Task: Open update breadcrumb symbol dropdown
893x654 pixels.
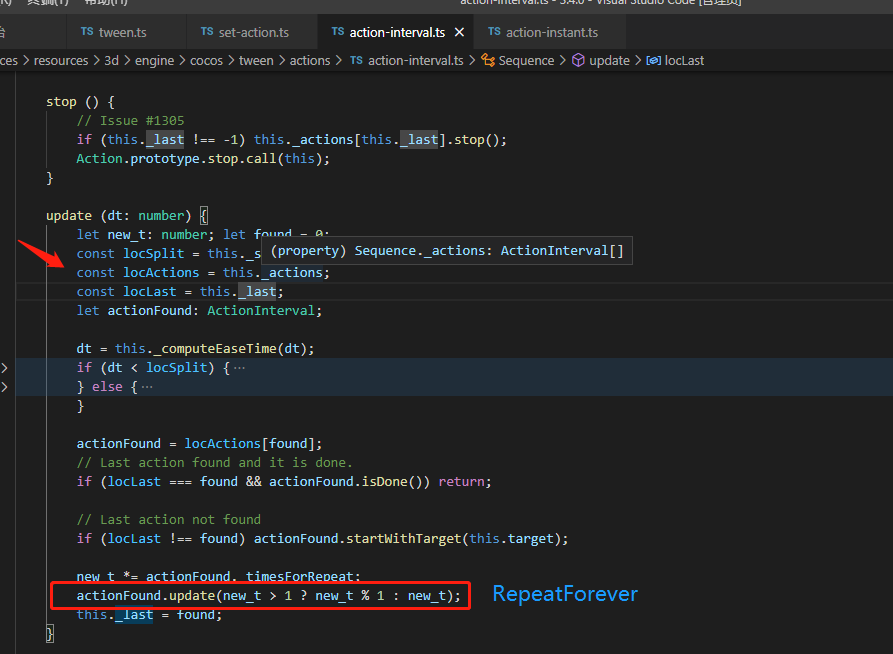Action: click(609, 60)
